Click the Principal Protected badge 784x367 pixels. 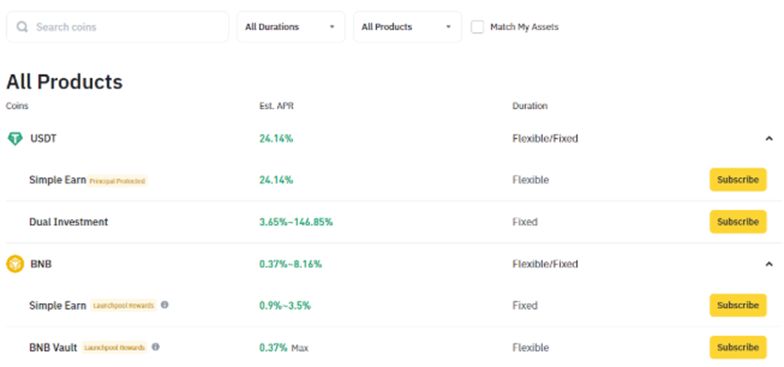coord(118,181)
